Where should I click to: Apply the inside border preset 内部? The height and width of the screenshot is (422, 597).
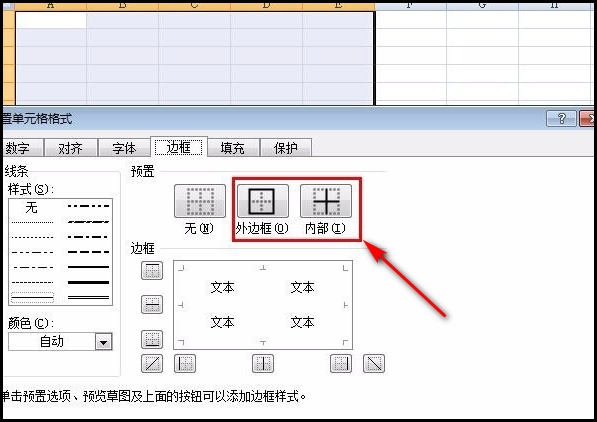(x=326, y=201)
